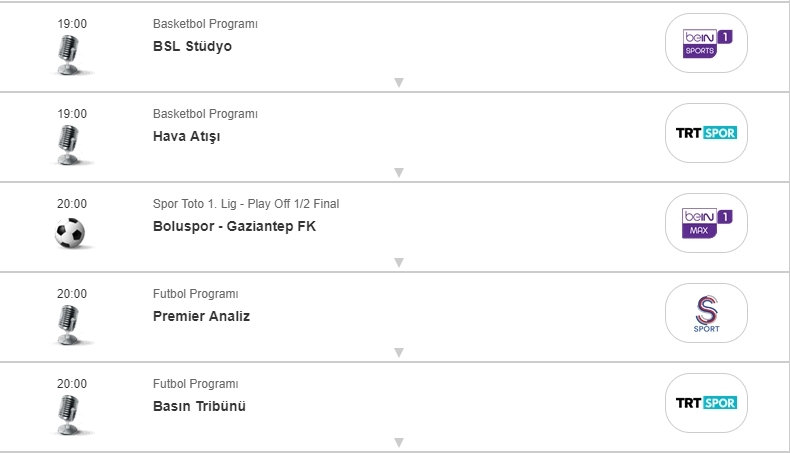Open the beIN Sports Max 1 channel logo

click(706, 223)
